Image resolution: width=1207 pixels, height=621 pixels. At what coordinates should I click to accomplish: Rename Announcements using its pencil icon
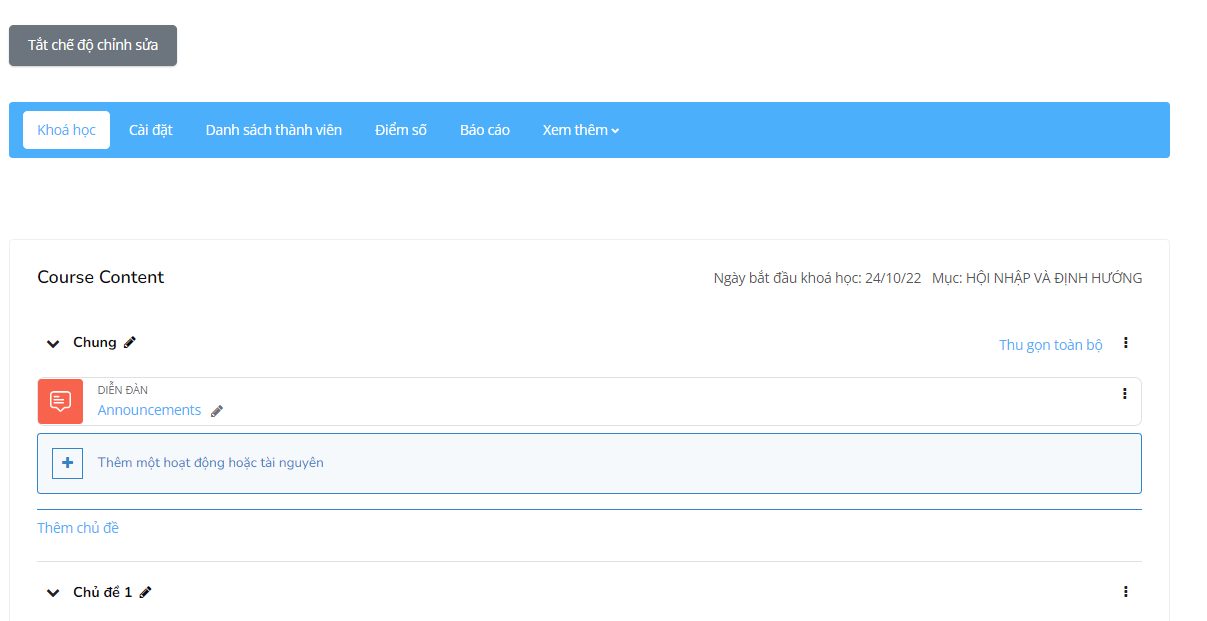pos(217,410)
